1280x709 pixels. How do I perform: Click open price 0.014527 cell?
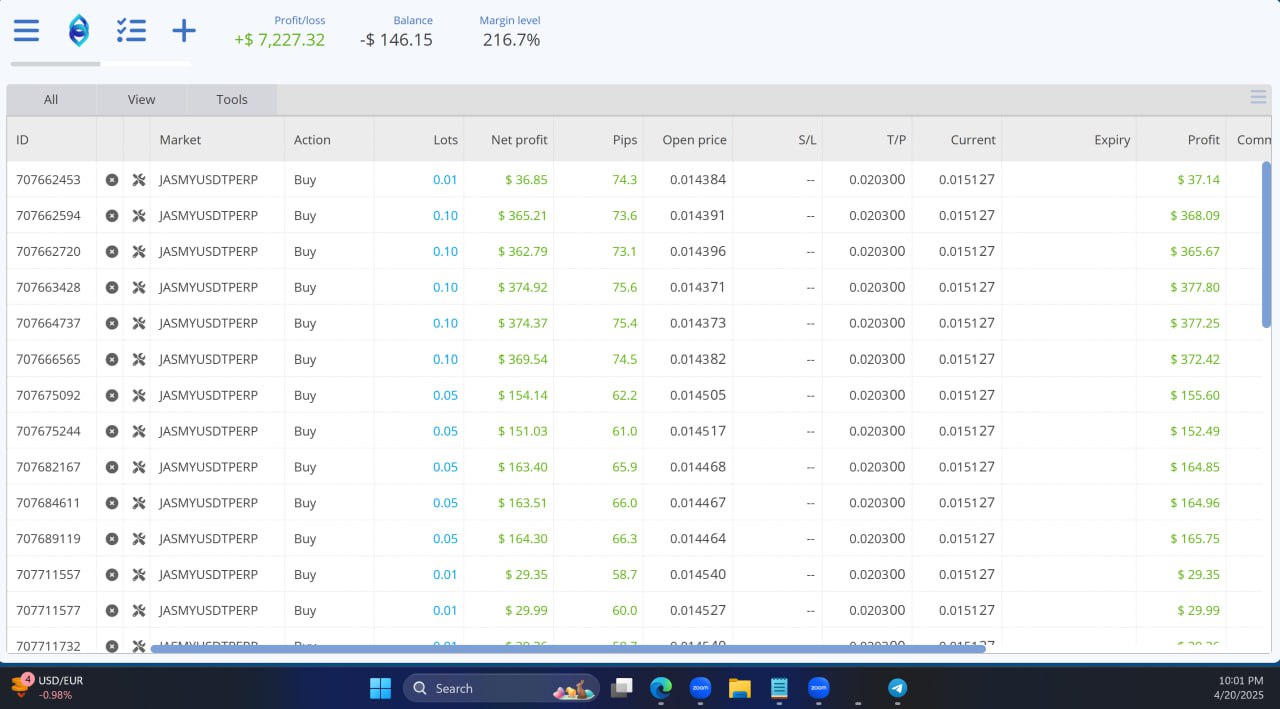pyautogui.click(x=698, y=611)
